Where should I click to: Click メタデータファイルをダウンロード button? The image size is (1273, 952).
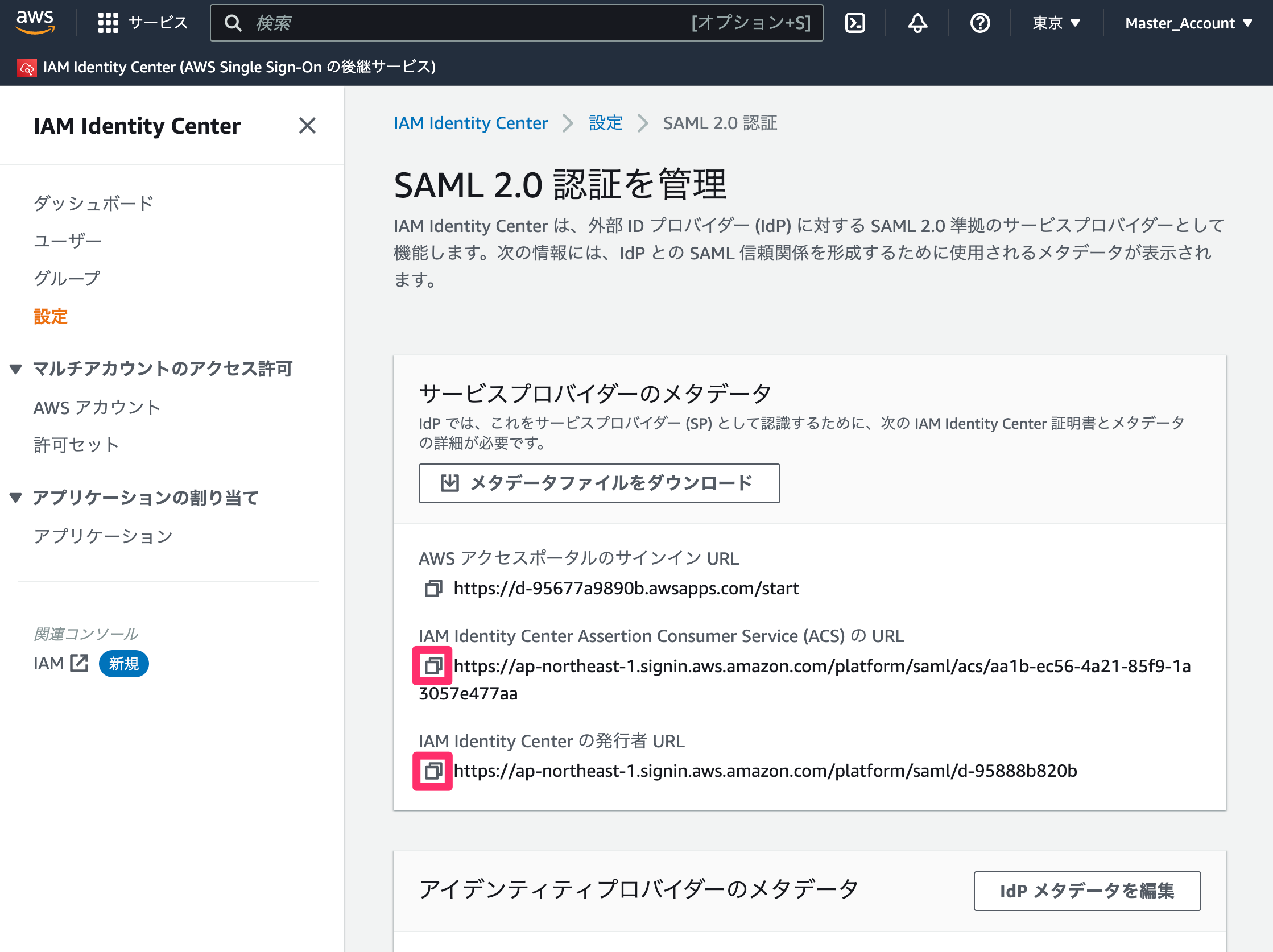[599, 483]
